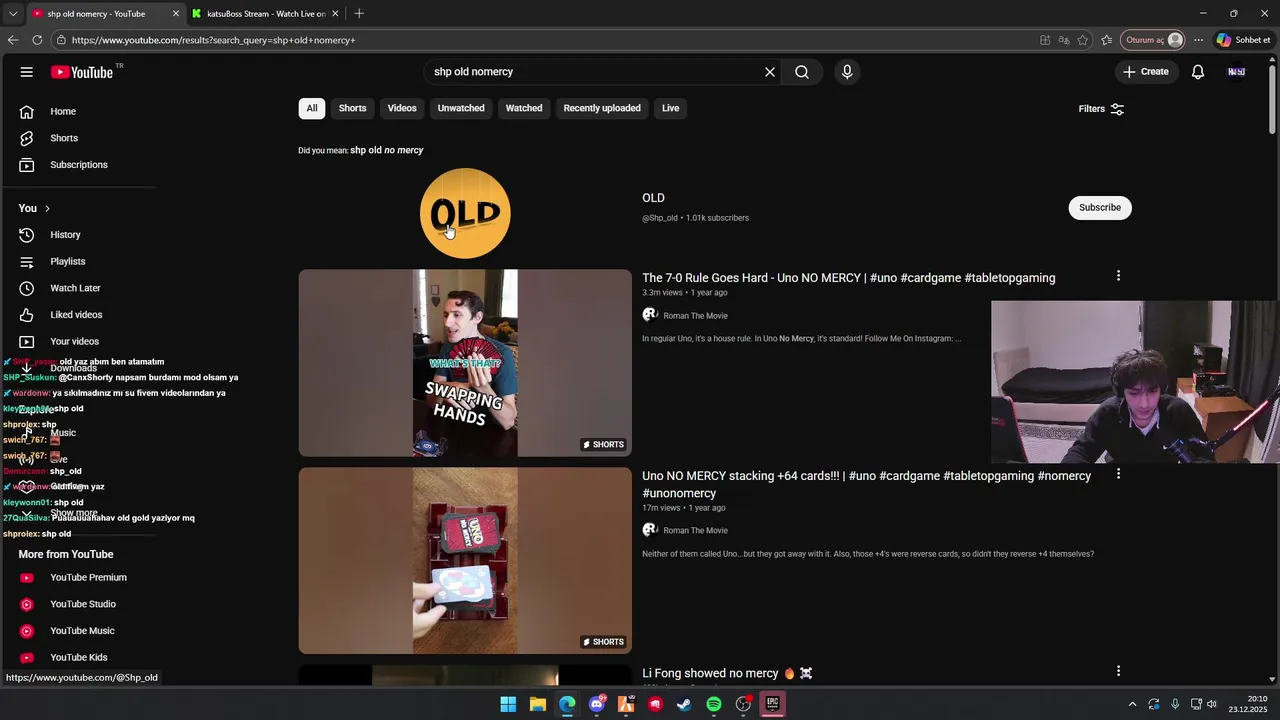This screenshot has width=1280, height=720.
Task: Open the OLD channel avatar
Action: [465, 213]
